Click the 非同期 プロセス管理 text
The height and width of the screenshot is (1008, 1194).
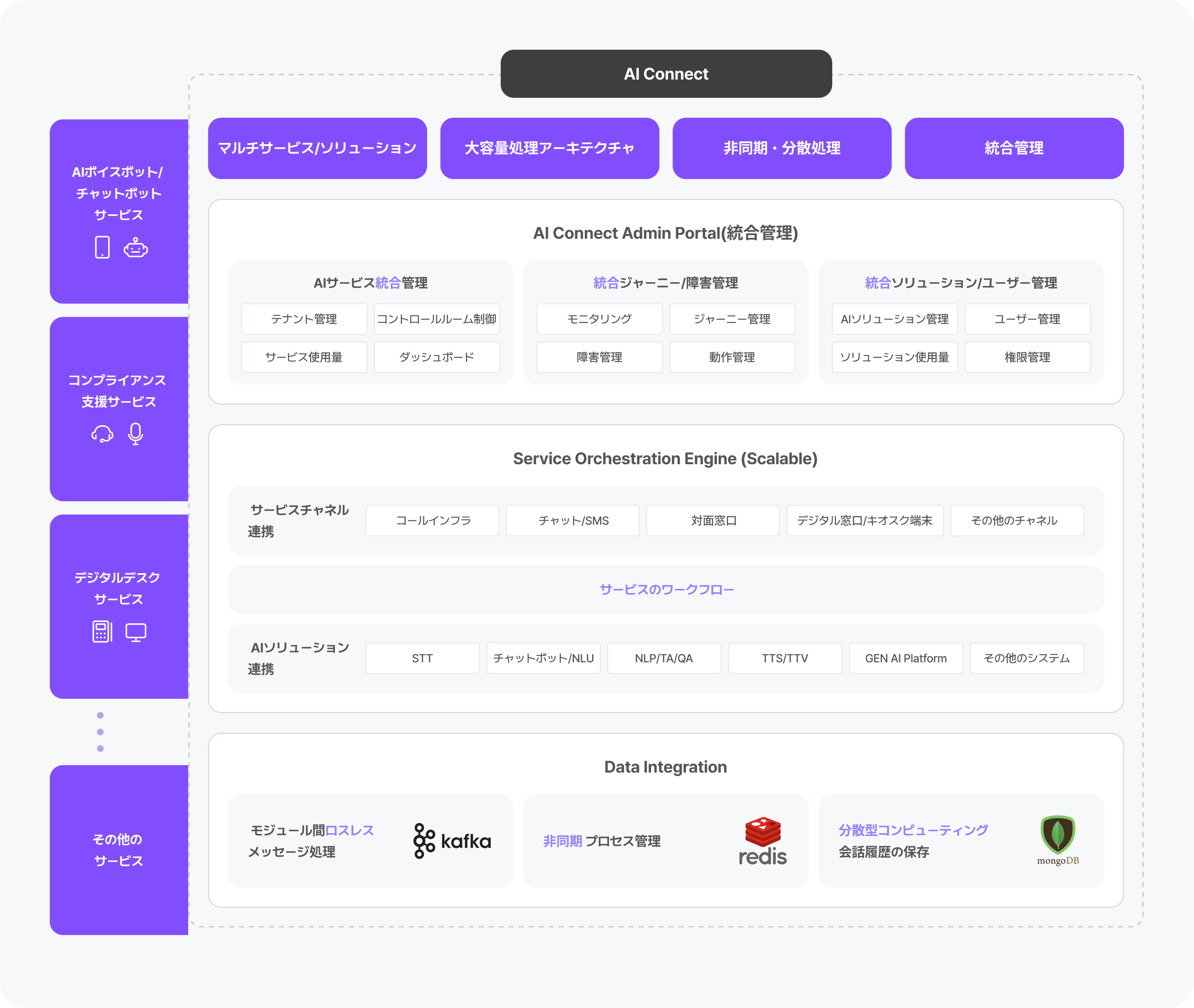(x=602, y=841)
